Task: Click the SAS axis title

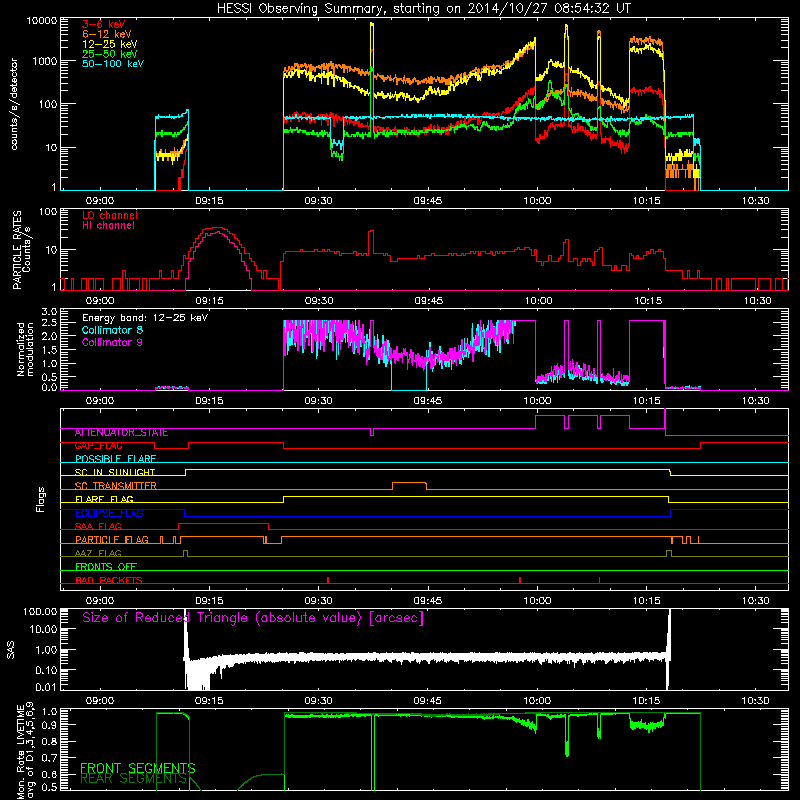Action: (x=11, y=650)
